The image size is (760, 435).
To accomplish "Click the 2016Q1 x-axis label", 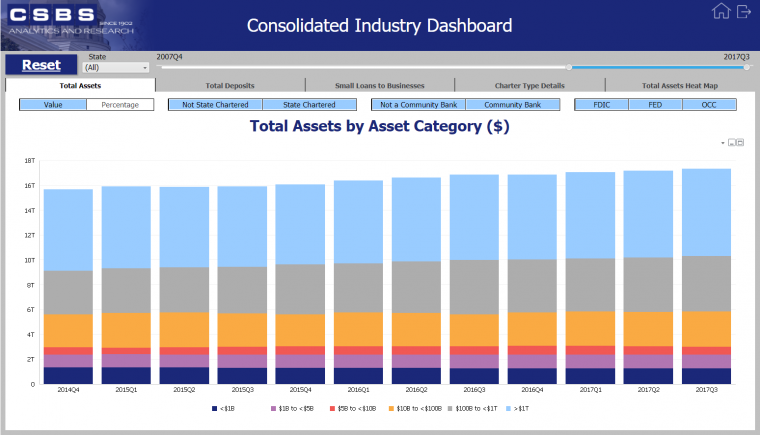I will [x=358, y=390].
